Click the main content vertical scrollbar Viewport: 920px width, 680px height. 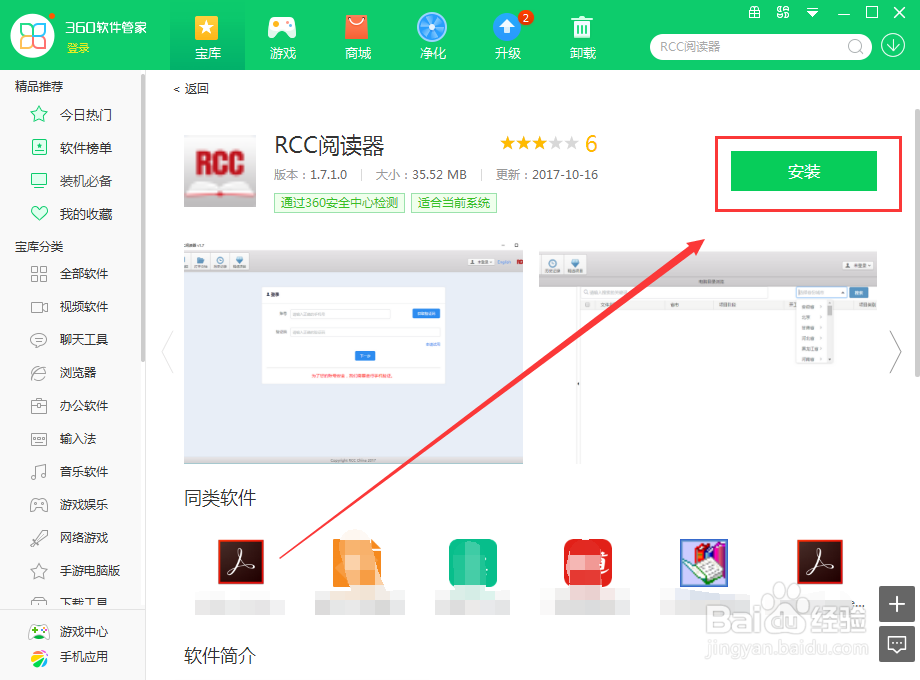tap(917, 243)
